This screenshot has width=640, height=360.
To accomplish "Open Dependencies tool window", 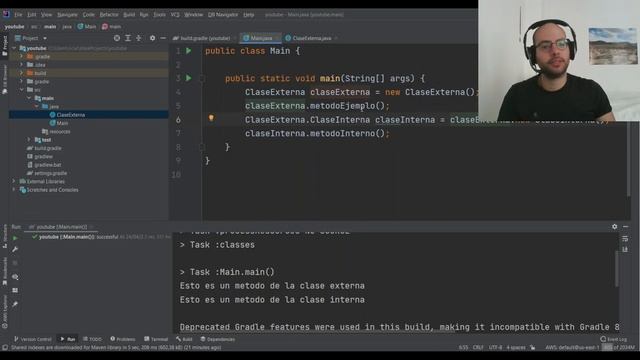I will pyautogui.click(x=218, y=339).
